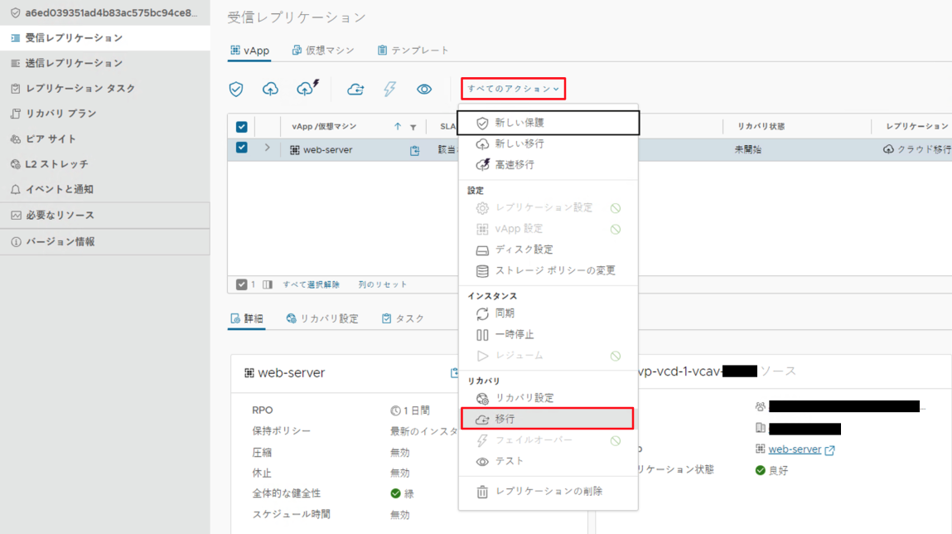Expand the web-server row chevron
952x534 pixels.
click(x=267, y=147)
